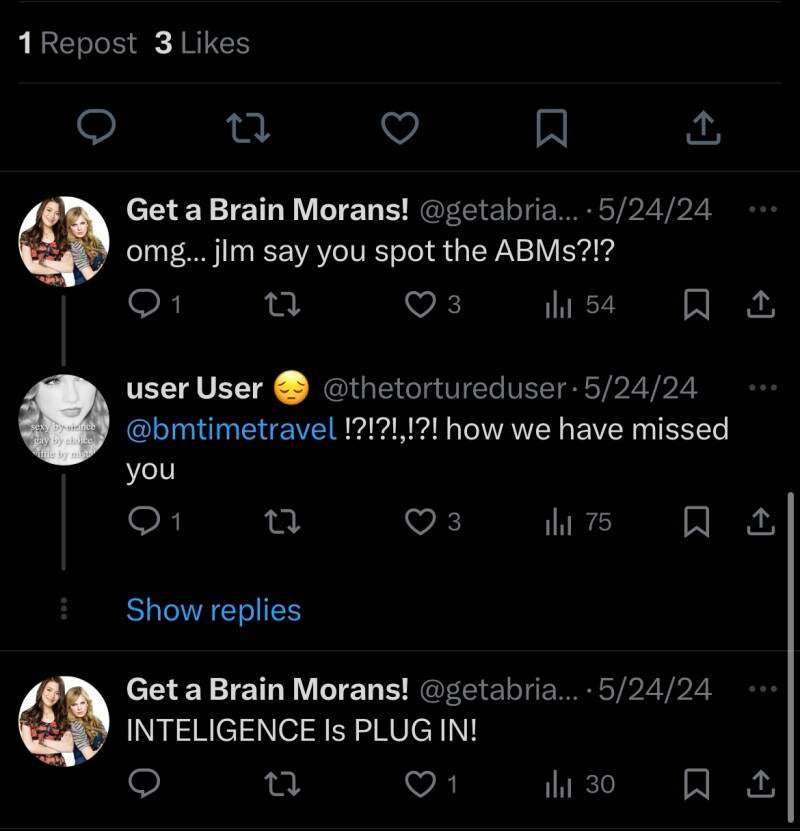
Task: Expand the thread with Show replies
Action: click(213, 610)
